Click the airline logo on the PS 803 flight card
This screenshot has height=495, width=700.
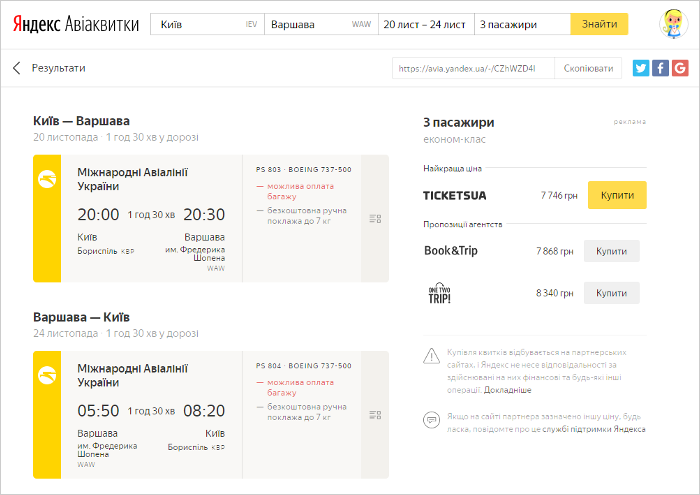click(x=47, y=179)
